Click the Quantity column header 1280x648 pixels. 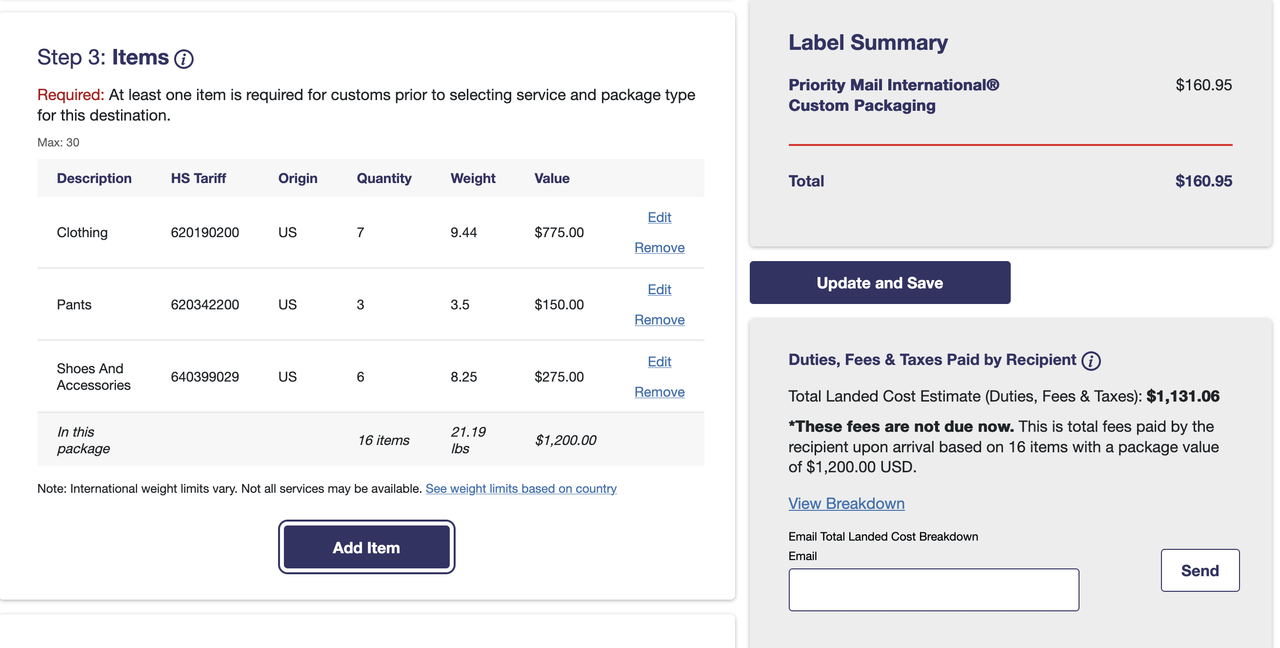pyautogui.click(x=384, y=178)
